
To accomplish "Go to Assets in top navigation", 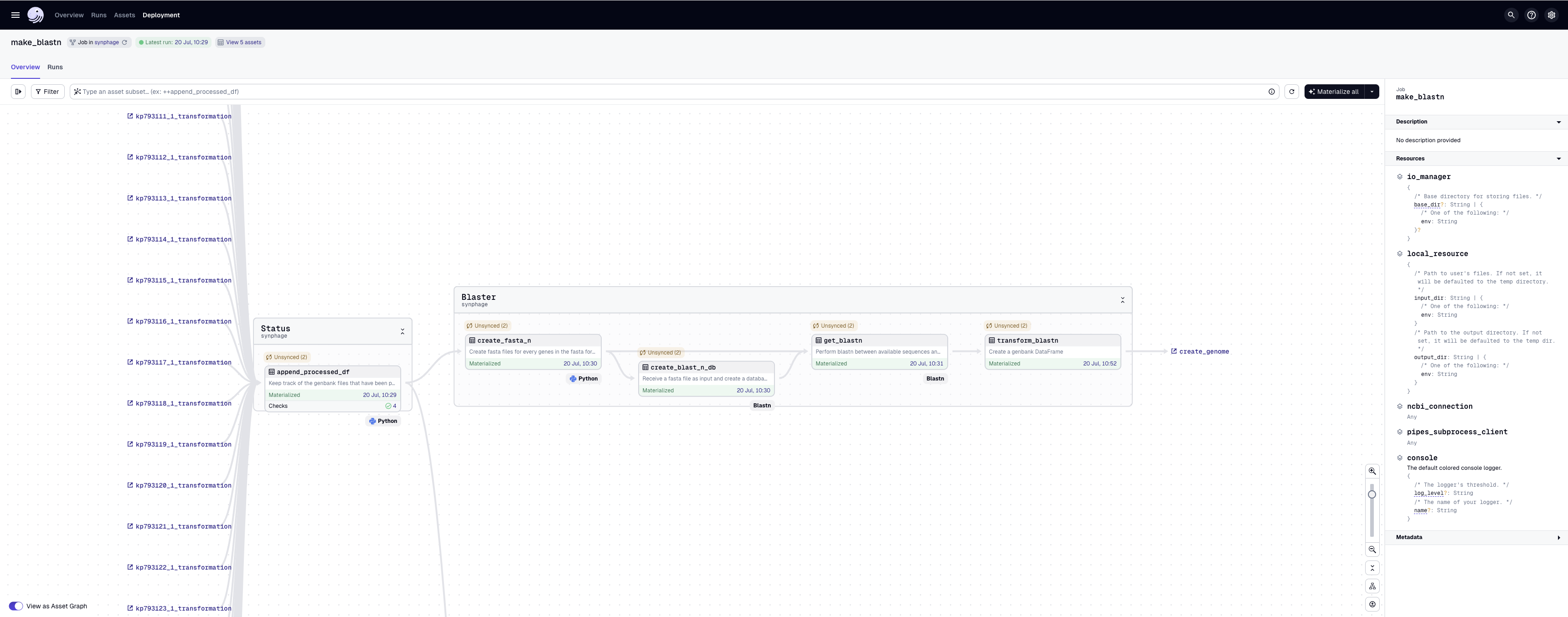I will click(124, 15).
